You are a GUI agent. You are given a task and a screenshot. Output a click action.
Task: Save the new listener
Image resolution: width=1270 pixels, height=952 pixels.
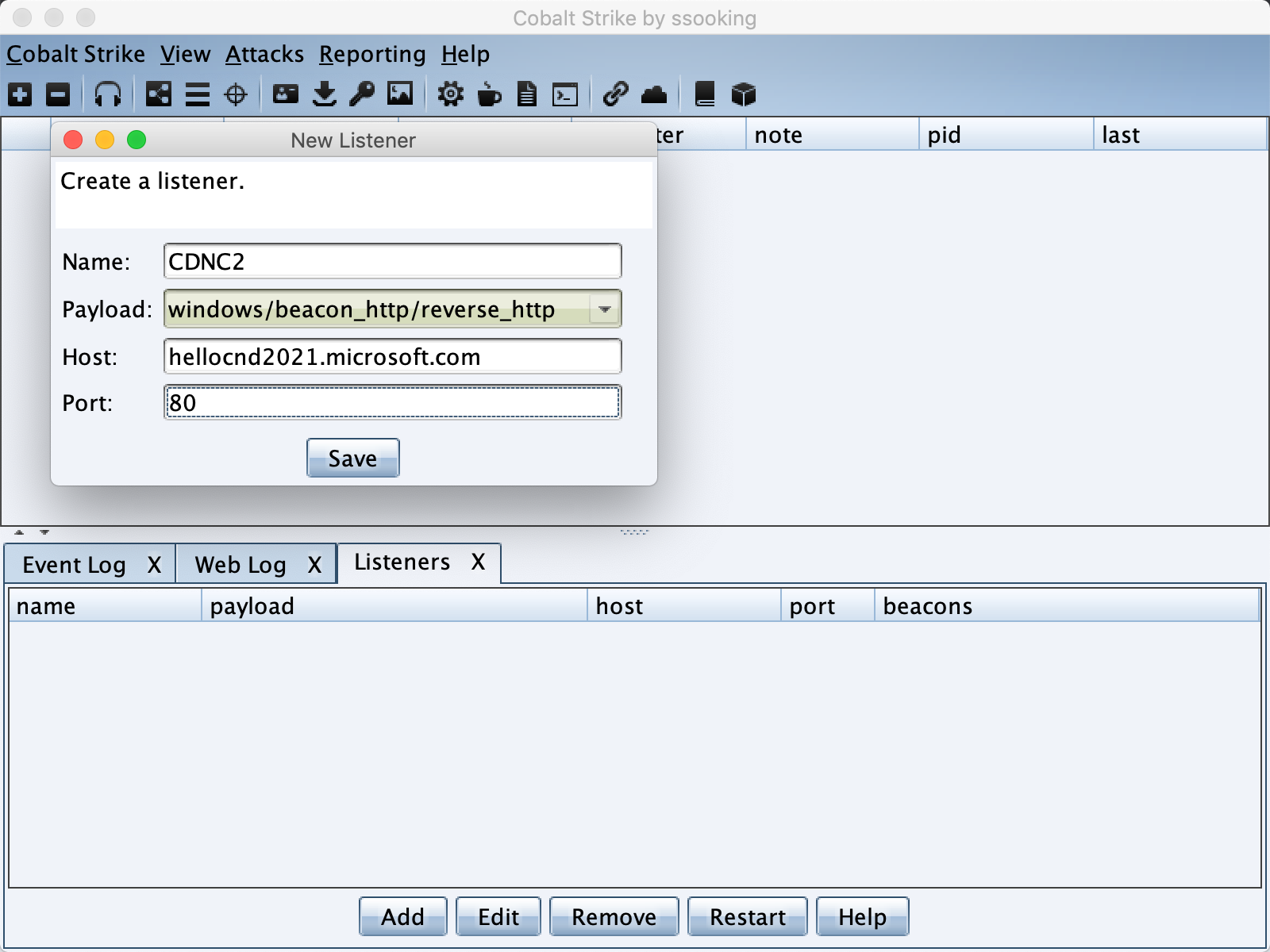click(x=353, y=458)
